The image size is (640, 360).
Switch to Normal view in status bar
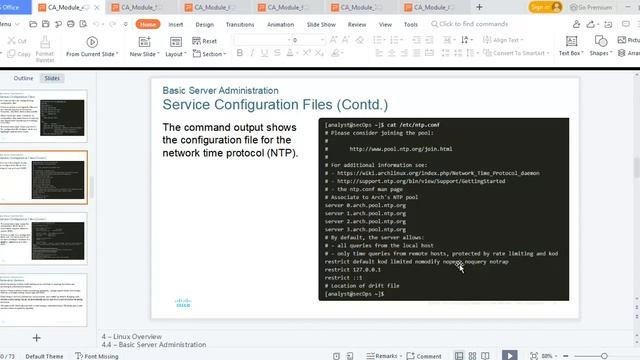(459, 356)
